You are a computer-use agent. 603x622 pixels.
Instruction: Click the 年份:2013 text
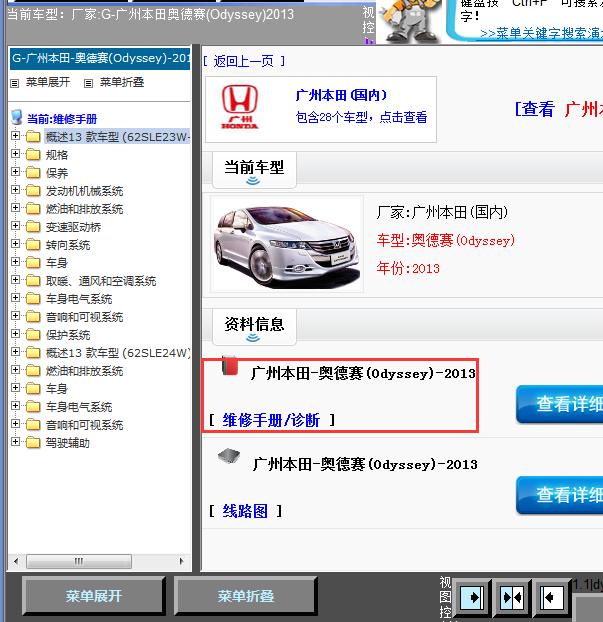tap(408, 269)
